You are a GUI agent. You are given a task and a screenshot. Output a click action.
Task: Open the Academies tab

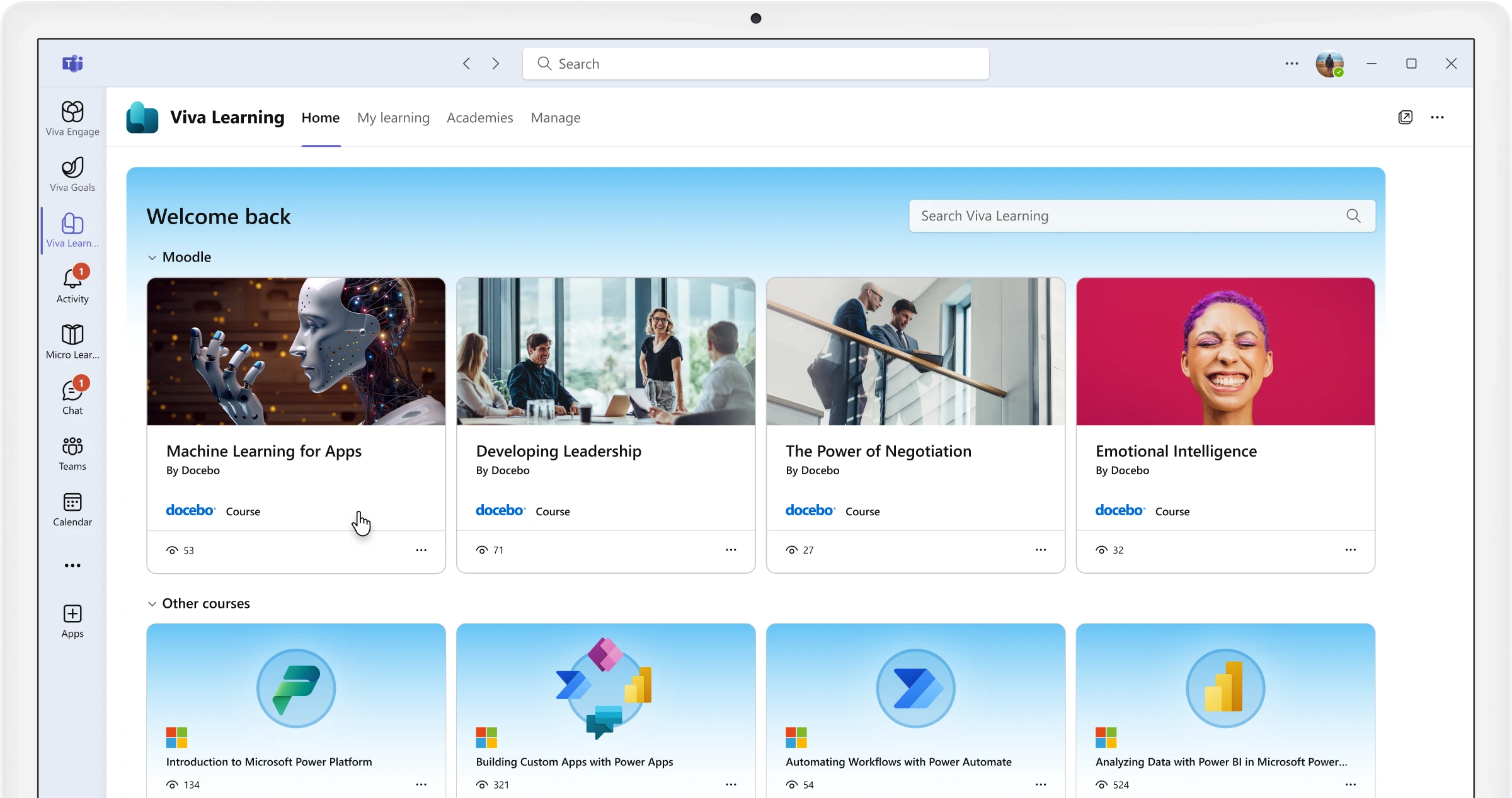(x=480, y=118)
